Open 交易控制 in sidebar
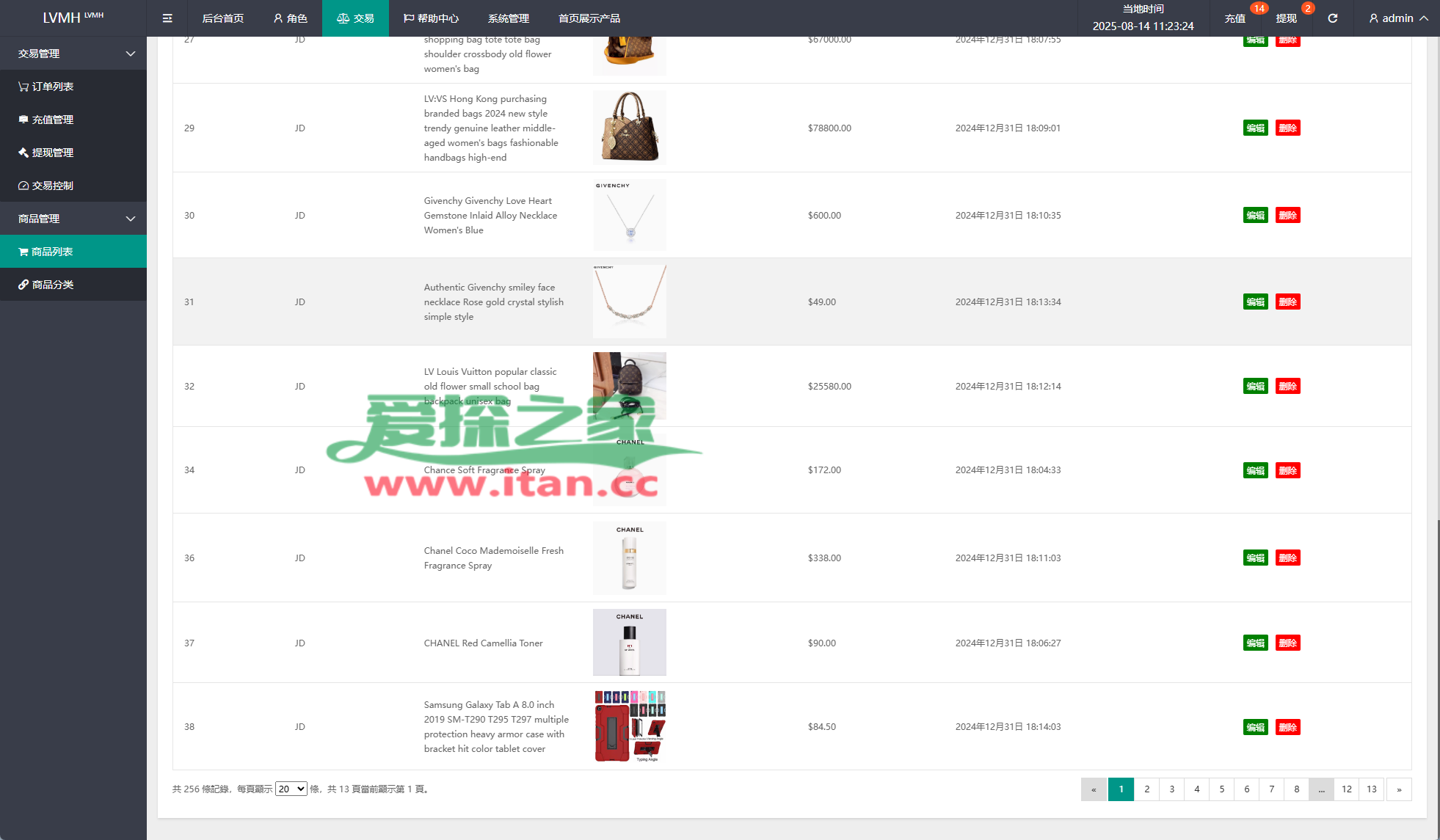 pos(73,186)
